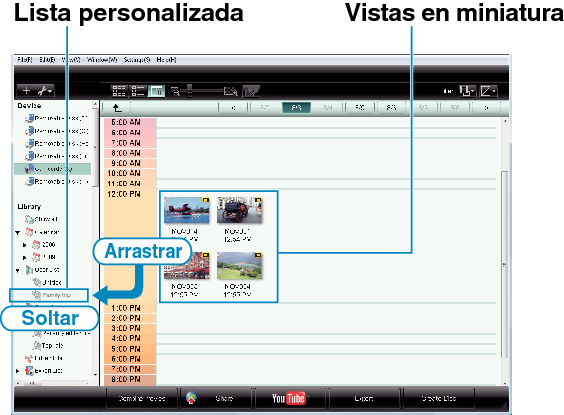Click the 3:00 PM time slot
Viewport: 564px width, 415px height.
pyautogui.click(x=130, y=328)
